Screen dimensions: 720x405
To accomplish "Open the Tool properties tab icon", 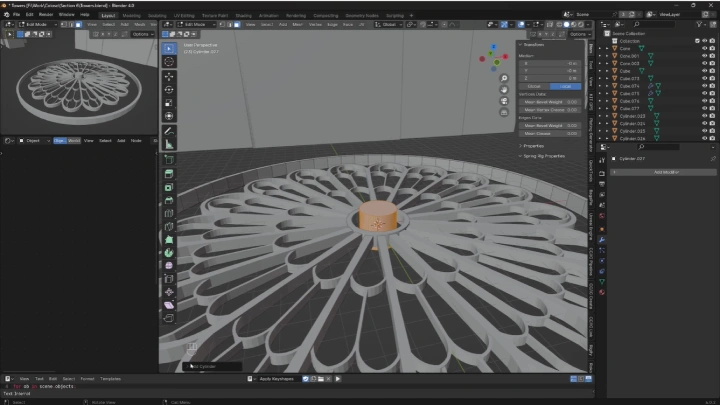I will point(602,160).
